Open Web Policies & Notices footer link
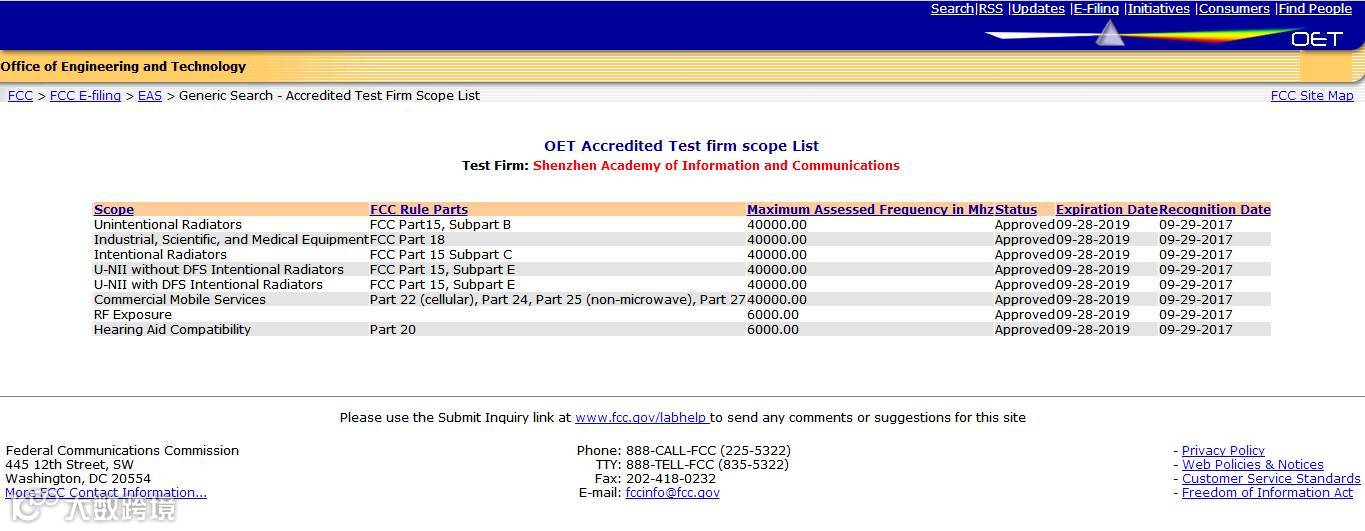 pos(1253,465)
